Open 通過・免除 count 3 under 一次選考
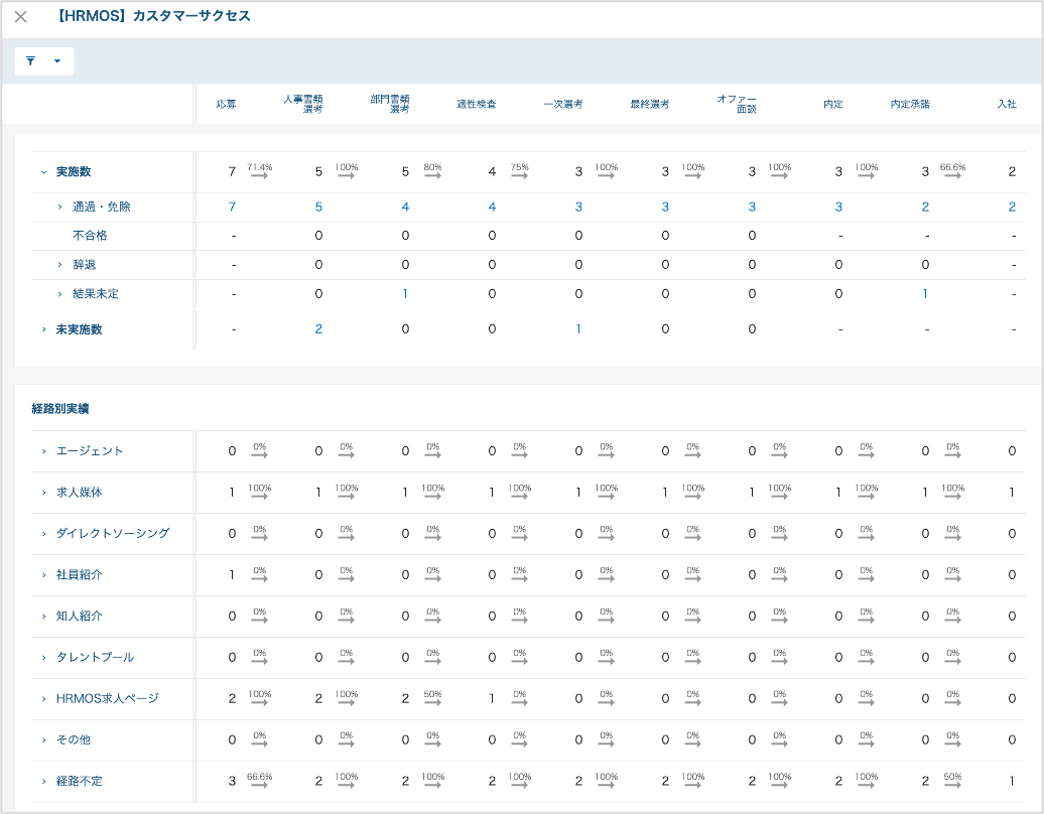 (x=578, y=207)
